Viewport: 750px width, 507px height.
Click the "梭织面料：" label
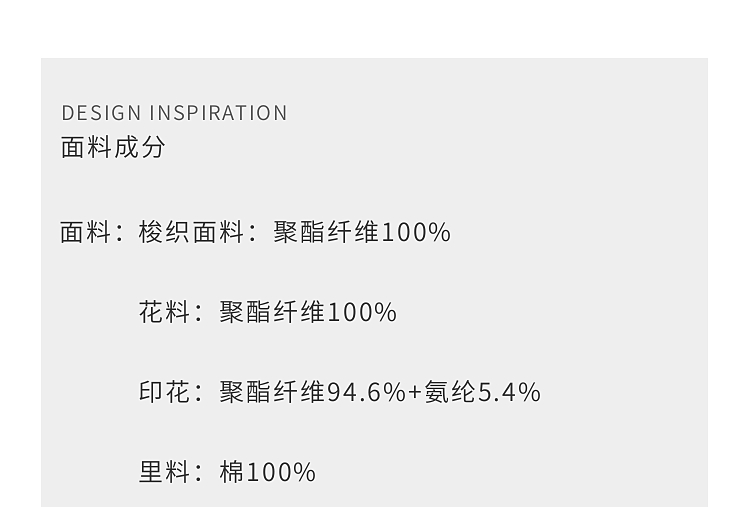[x=198, y=232]
